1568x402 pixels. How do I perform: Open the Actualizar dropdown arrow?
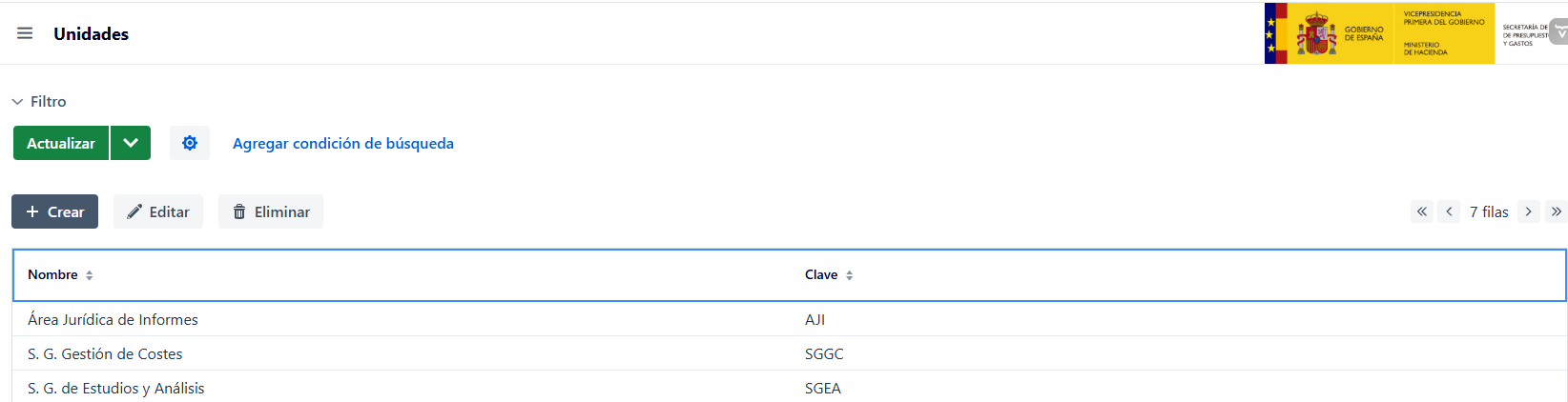(131, 143)
